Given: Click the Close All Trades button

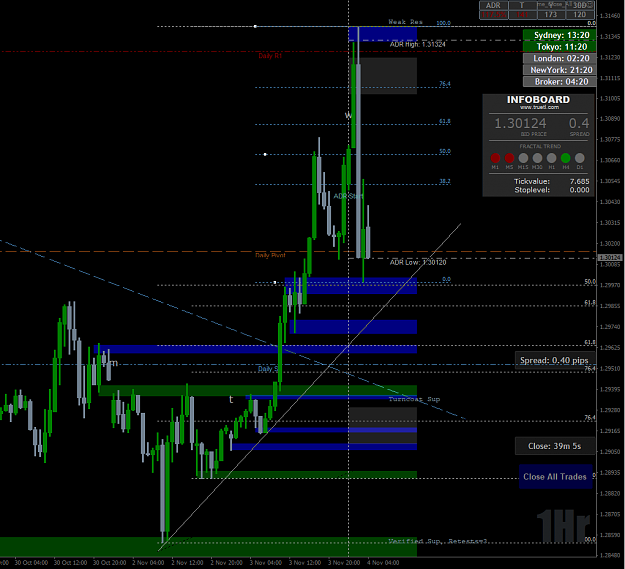Looking at the screenshot, I should coord(555,477).
